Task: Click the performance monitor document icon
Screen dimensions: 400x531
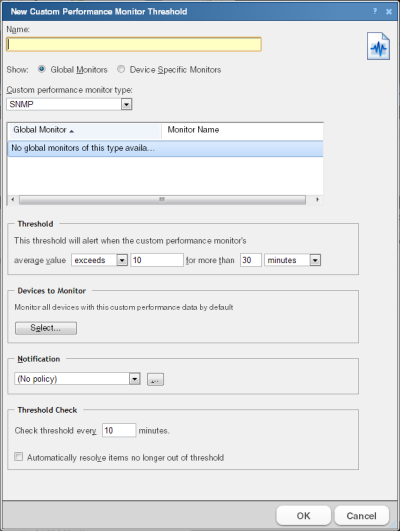Action: pyautogui.click(x=378, y=46)
